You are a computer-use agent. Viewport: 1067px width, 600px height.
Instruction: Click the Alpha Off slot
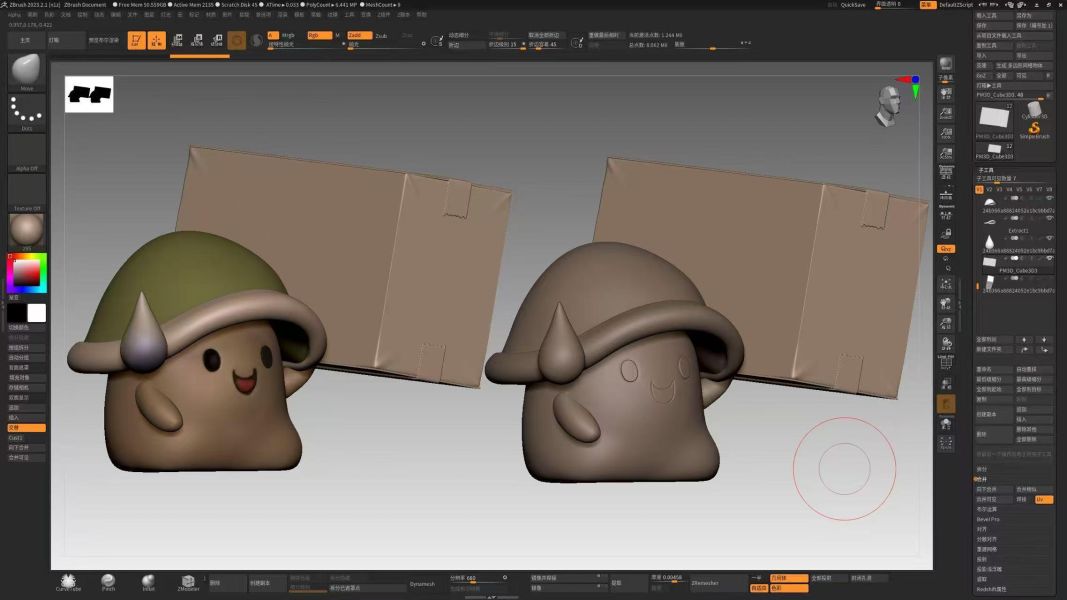[26, 152]
